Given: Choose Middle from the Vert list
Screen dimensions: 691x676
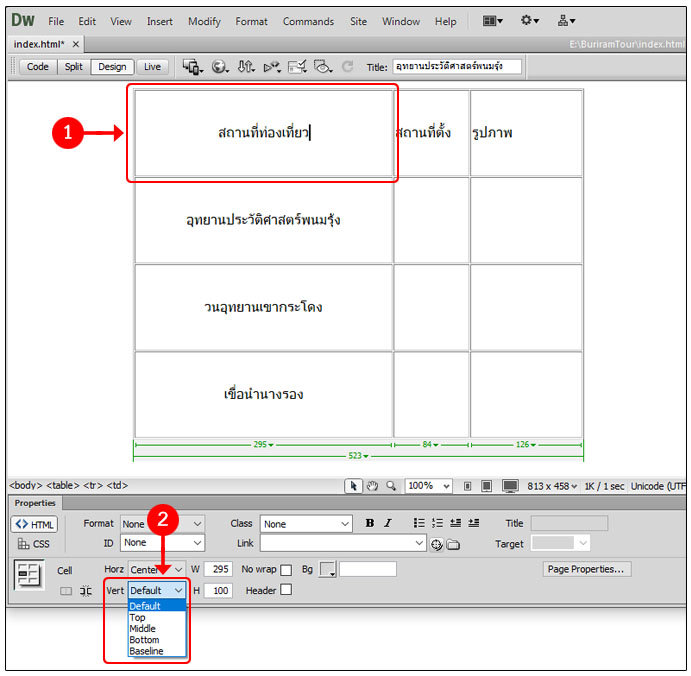Looking at the screenshot, I should pos(142,629).
